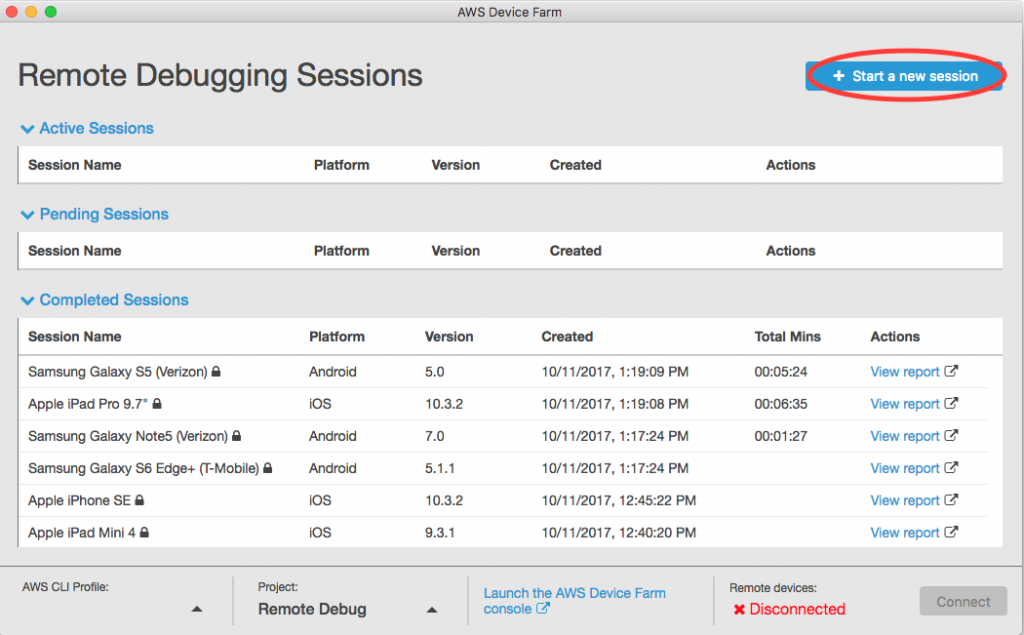The width and height of the screenshot is (1024, 635).
Task: Click the Start a new session button
Action: tap(904, 76)
